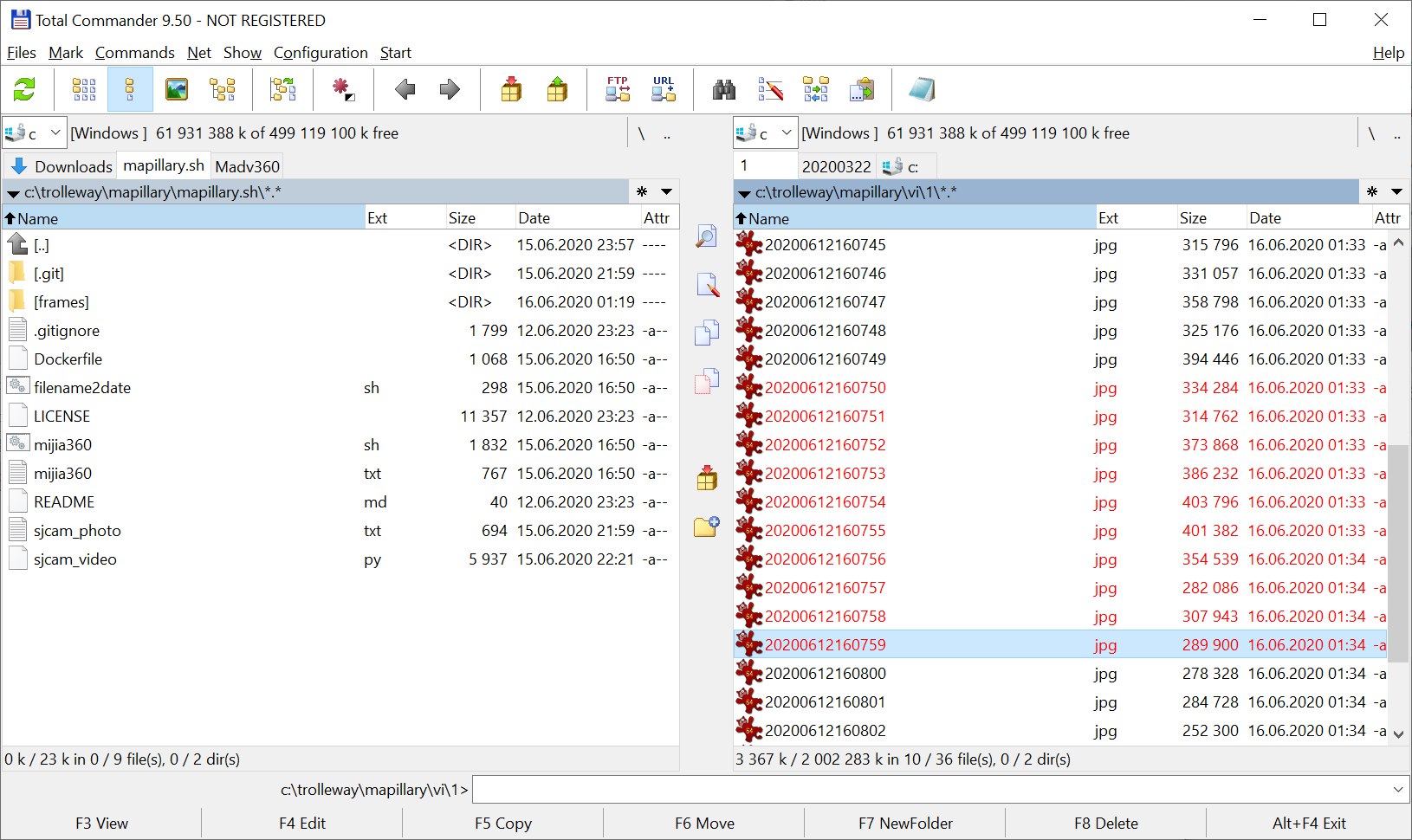Click the Copy icon in middle bar
This screenshot has width=1412, height=840.
pyautogui.click(x=707, y=333)
